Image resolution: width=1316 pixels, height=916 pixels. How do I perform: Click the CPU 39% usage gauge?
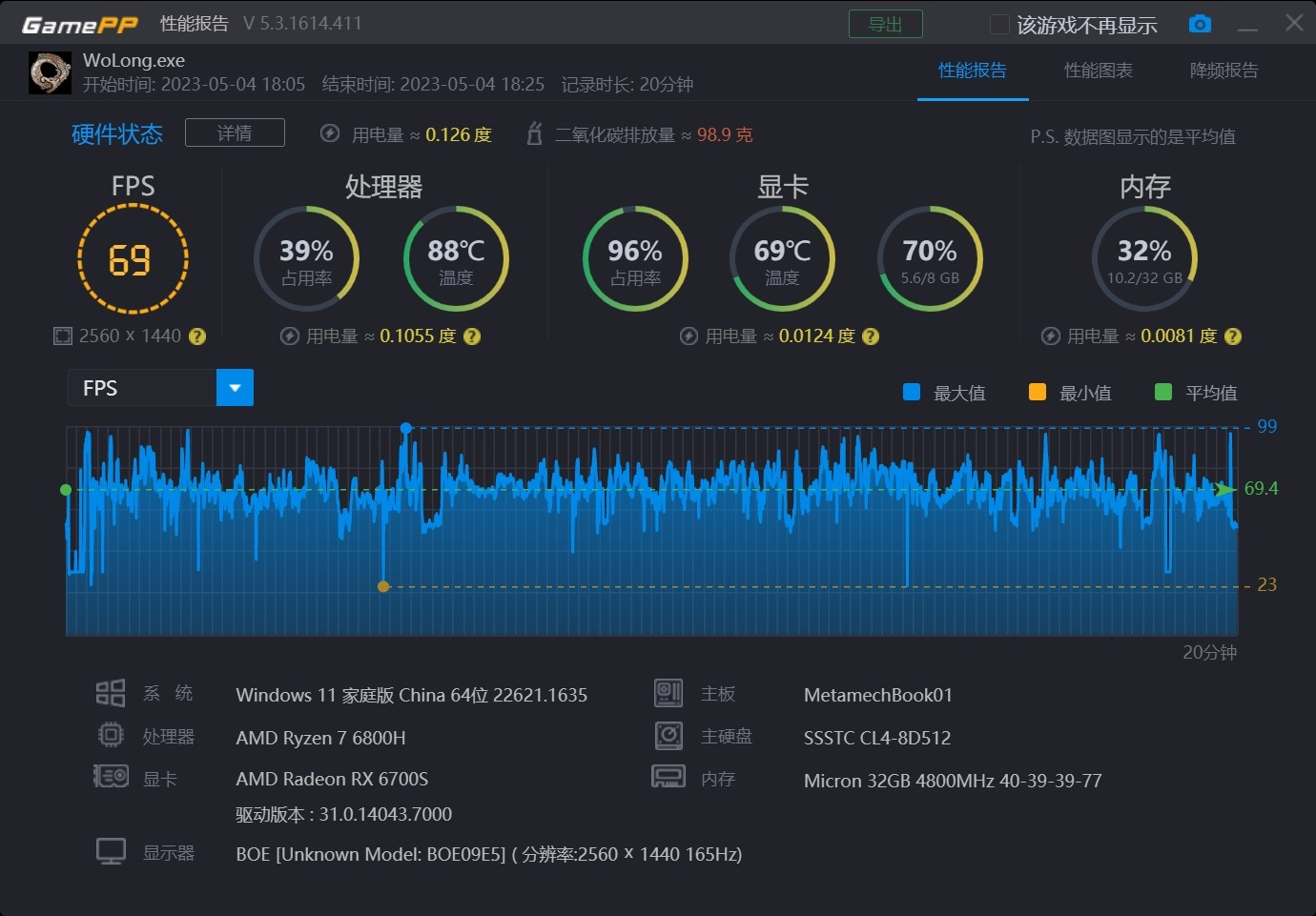(306, 258)
